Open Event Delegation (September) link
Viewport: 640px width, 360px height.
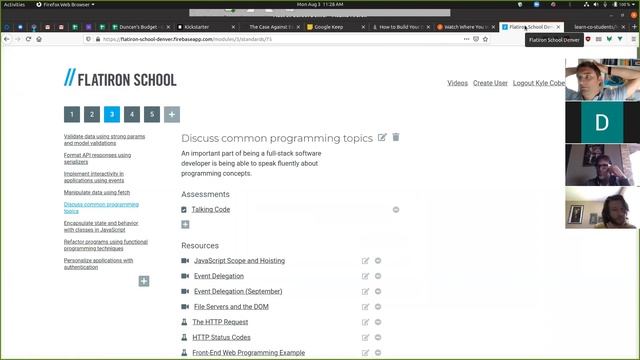click(238, 291)
